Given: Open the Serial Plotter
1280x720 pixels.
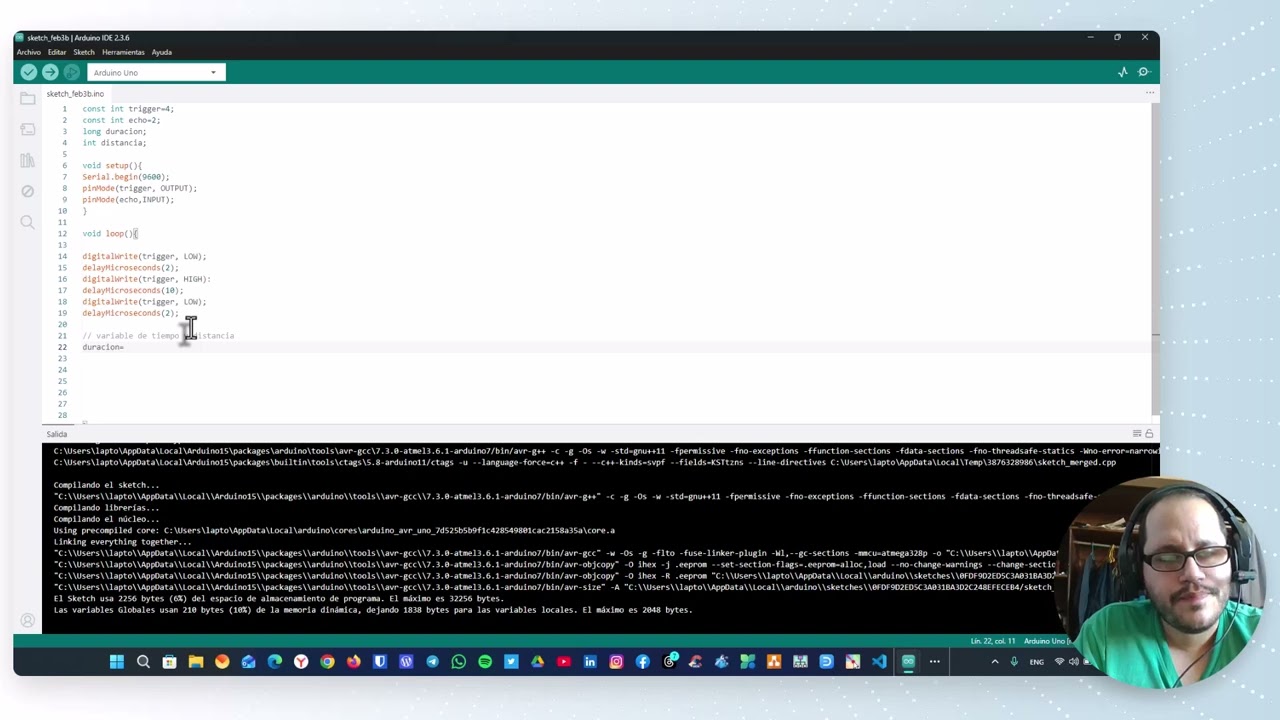Looking at the screenshot, I should [x=1123, y=72].
